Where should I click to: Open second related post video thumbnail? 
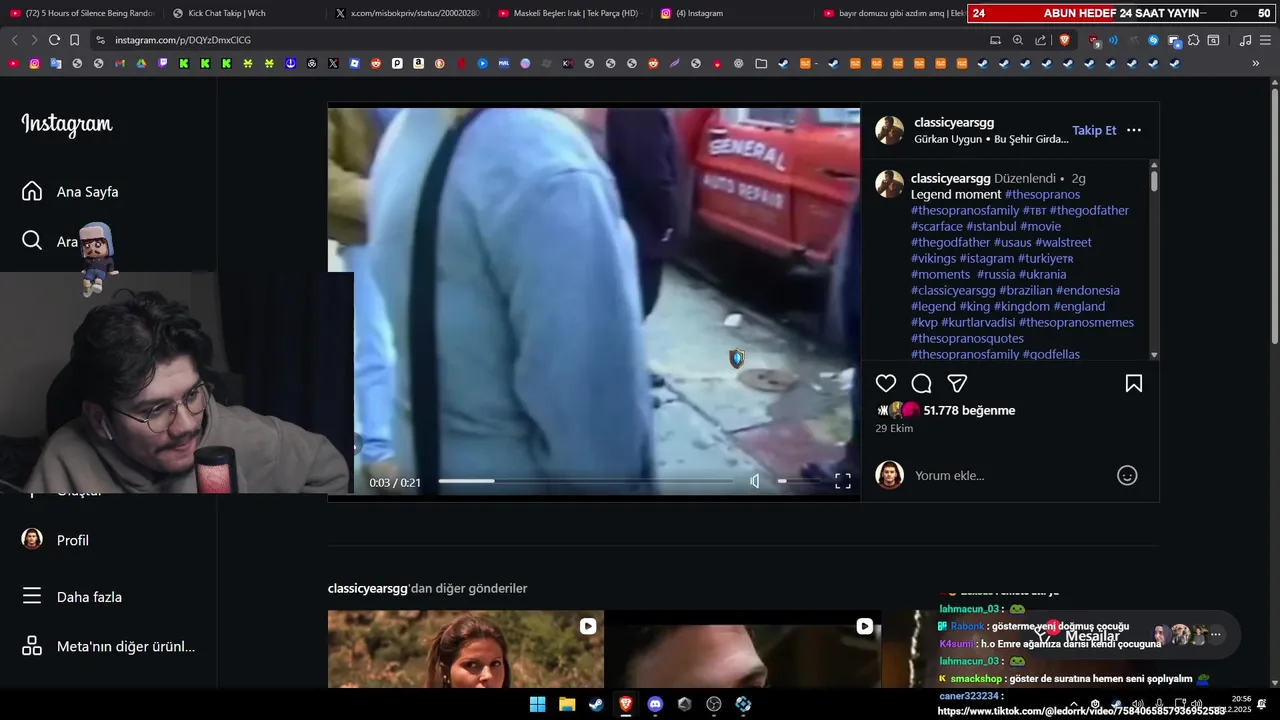tap(743, 649)
